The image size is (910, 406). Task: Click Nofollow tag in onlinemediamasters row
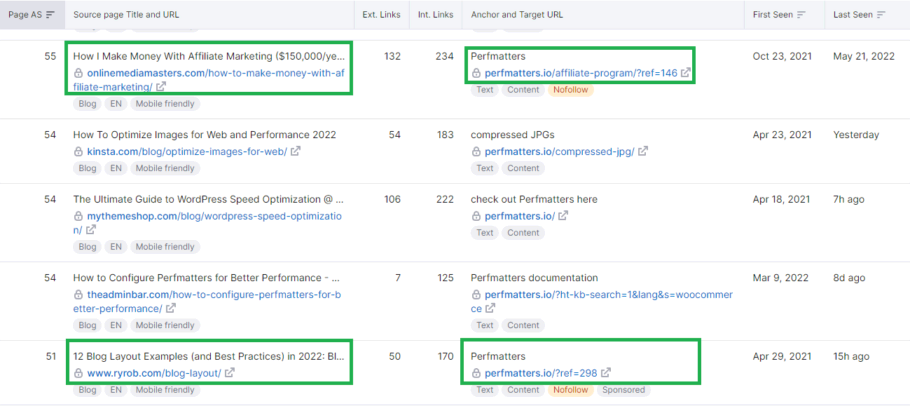click(570, 90)
